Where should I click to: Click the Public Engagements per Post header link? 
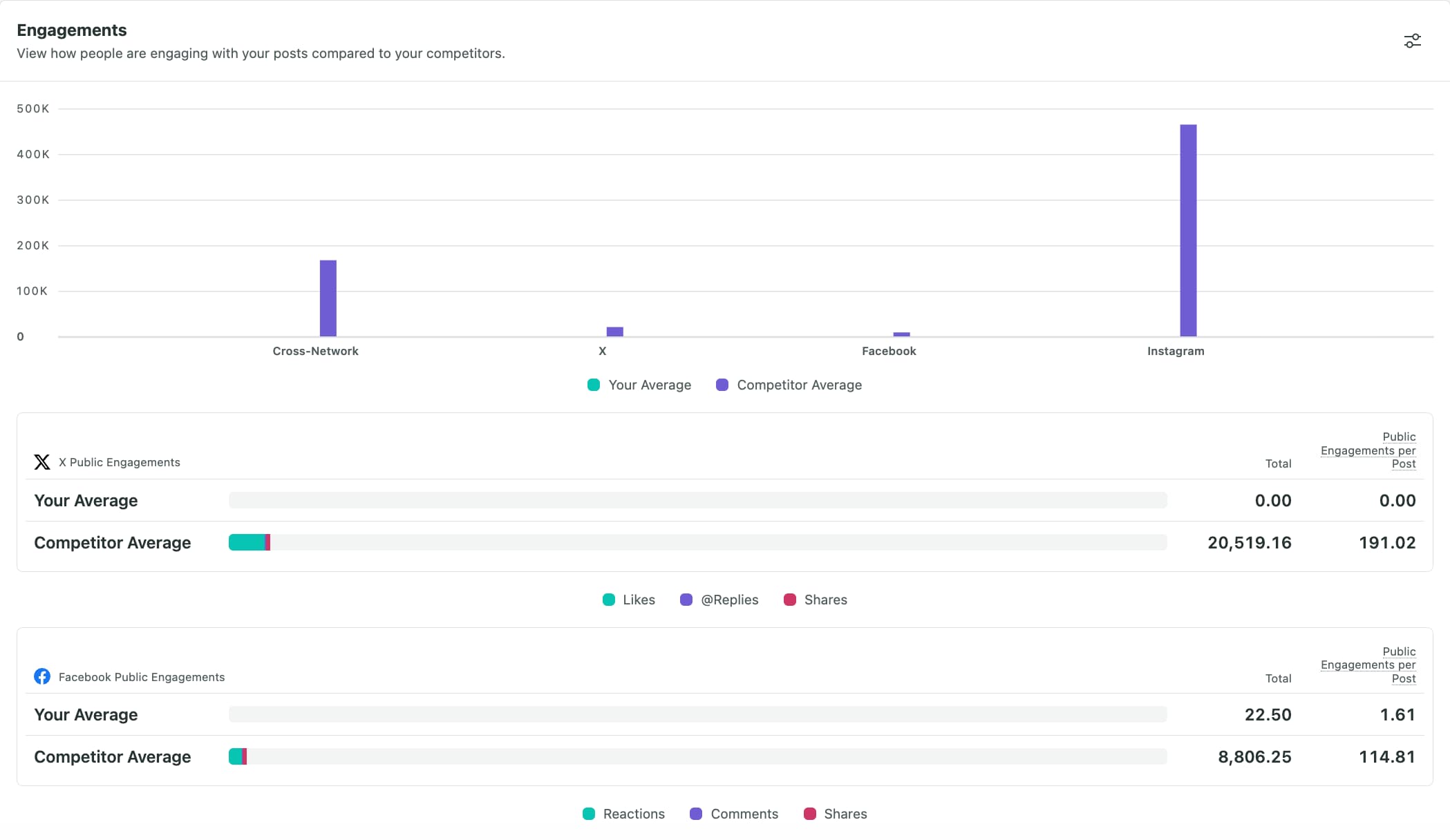[x=1368, y=450]
